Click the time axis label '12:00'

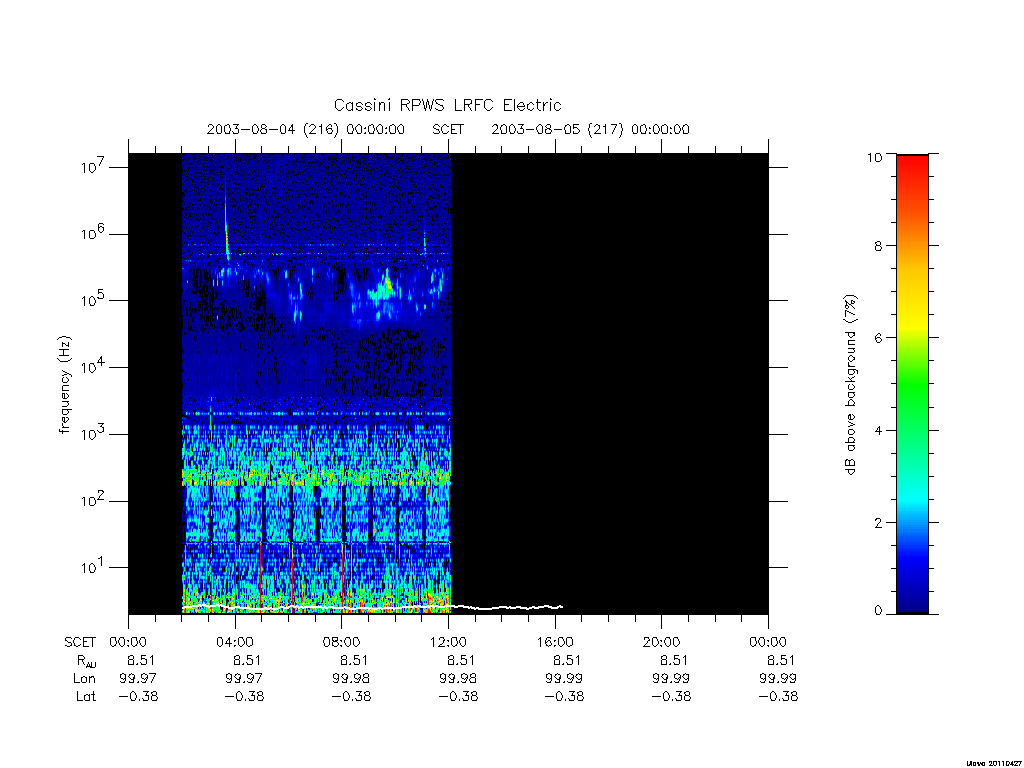click(448, 642)
